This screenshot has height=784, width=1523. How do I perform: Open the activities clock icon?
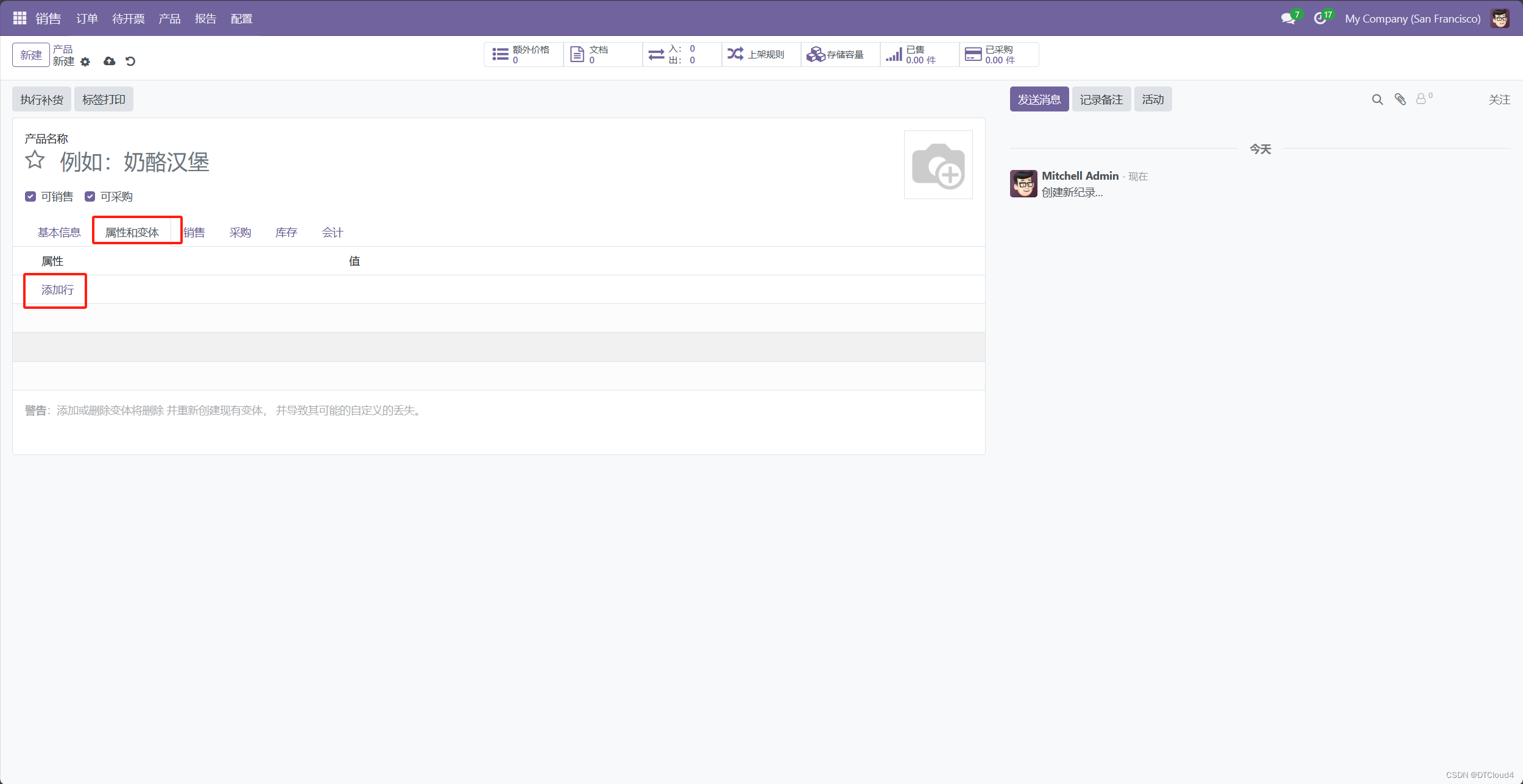point(1320,19)
